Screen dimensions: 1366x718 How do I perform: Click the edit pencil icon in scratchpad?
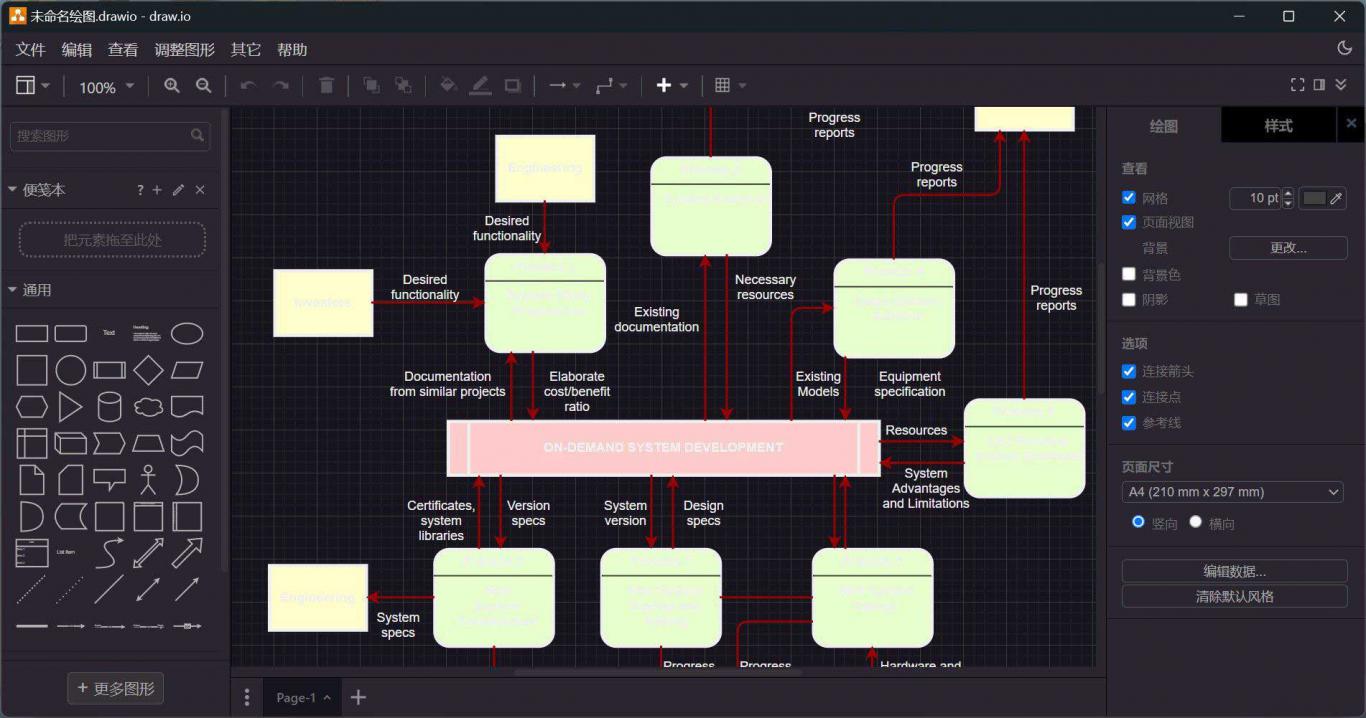(x=178, y=190)
